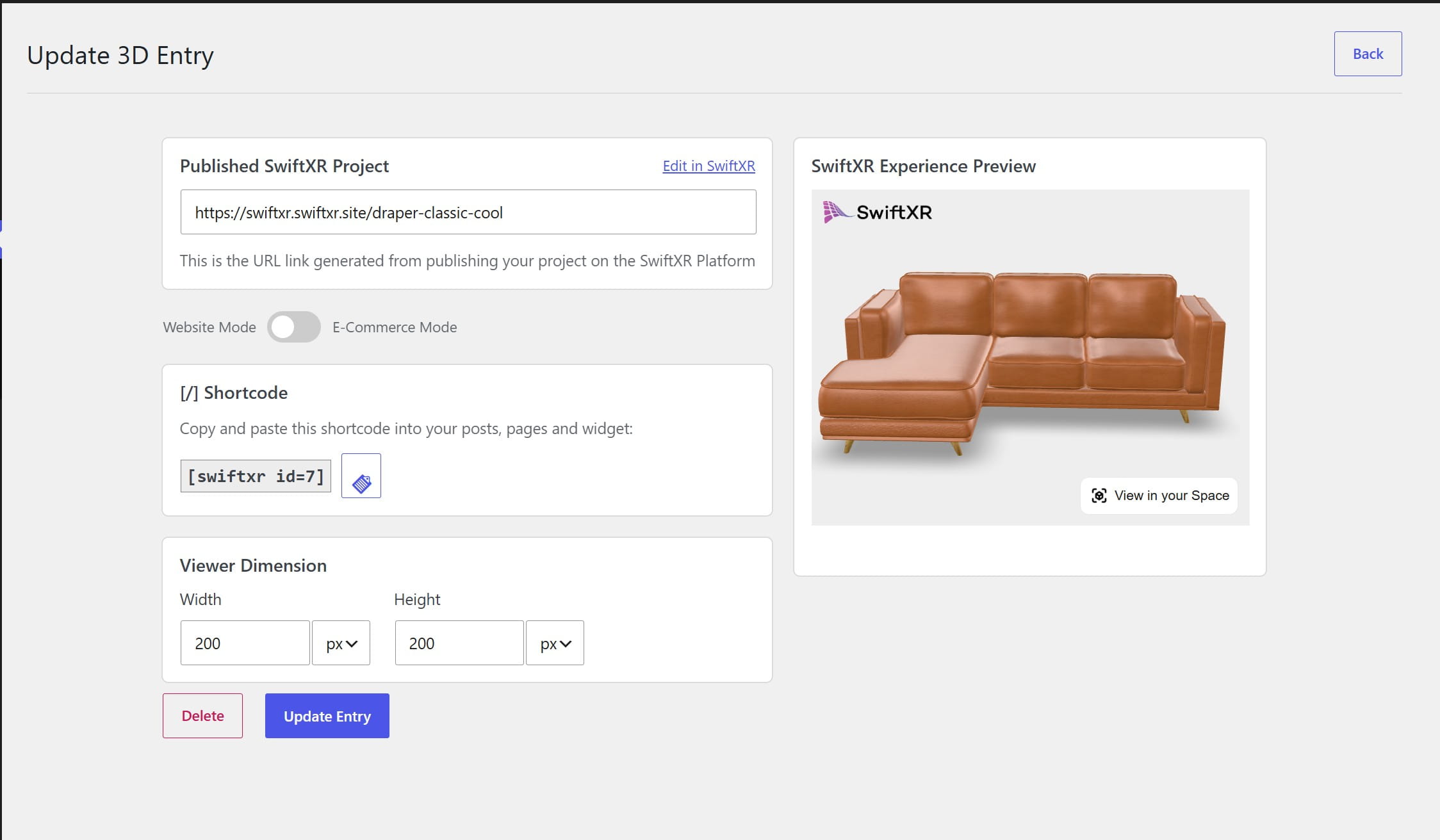The height and width of the screenshot is (840, 1440).
Task: Open the height unit px dropdown
Action: [x=555, y=643]
